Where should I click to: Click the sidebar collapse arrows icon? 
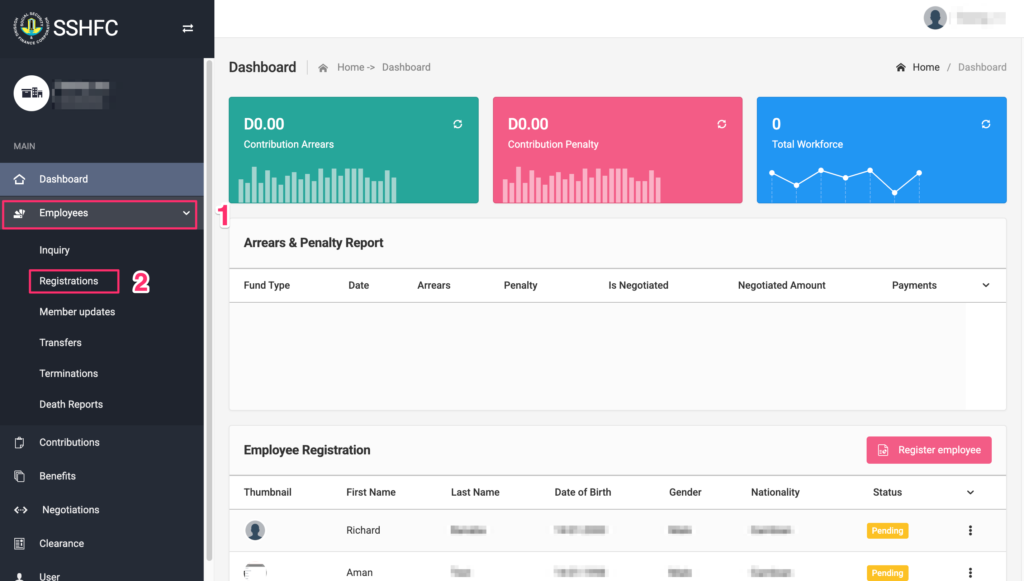click(x=187, y=28)
